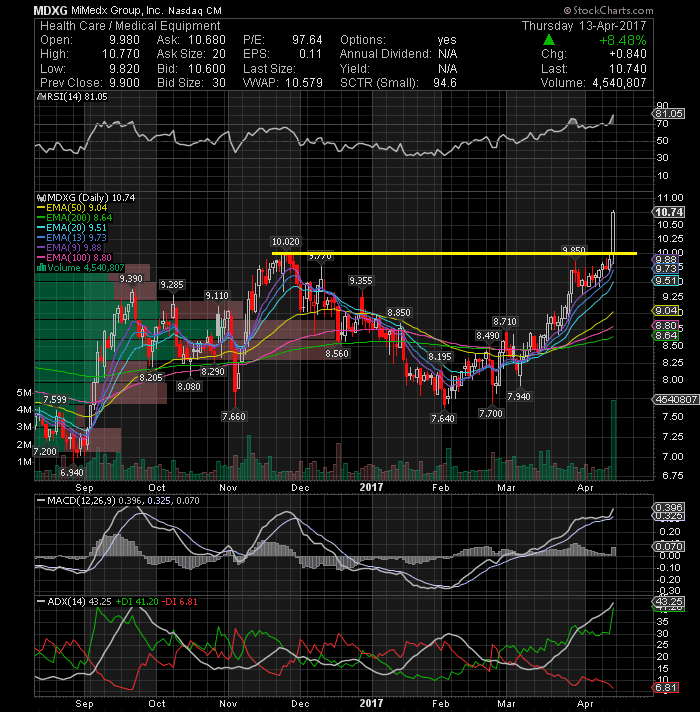This screenshot has height=712, width=700.
Task: Click the VWAP value 10.579
Action: pos(304,83)
